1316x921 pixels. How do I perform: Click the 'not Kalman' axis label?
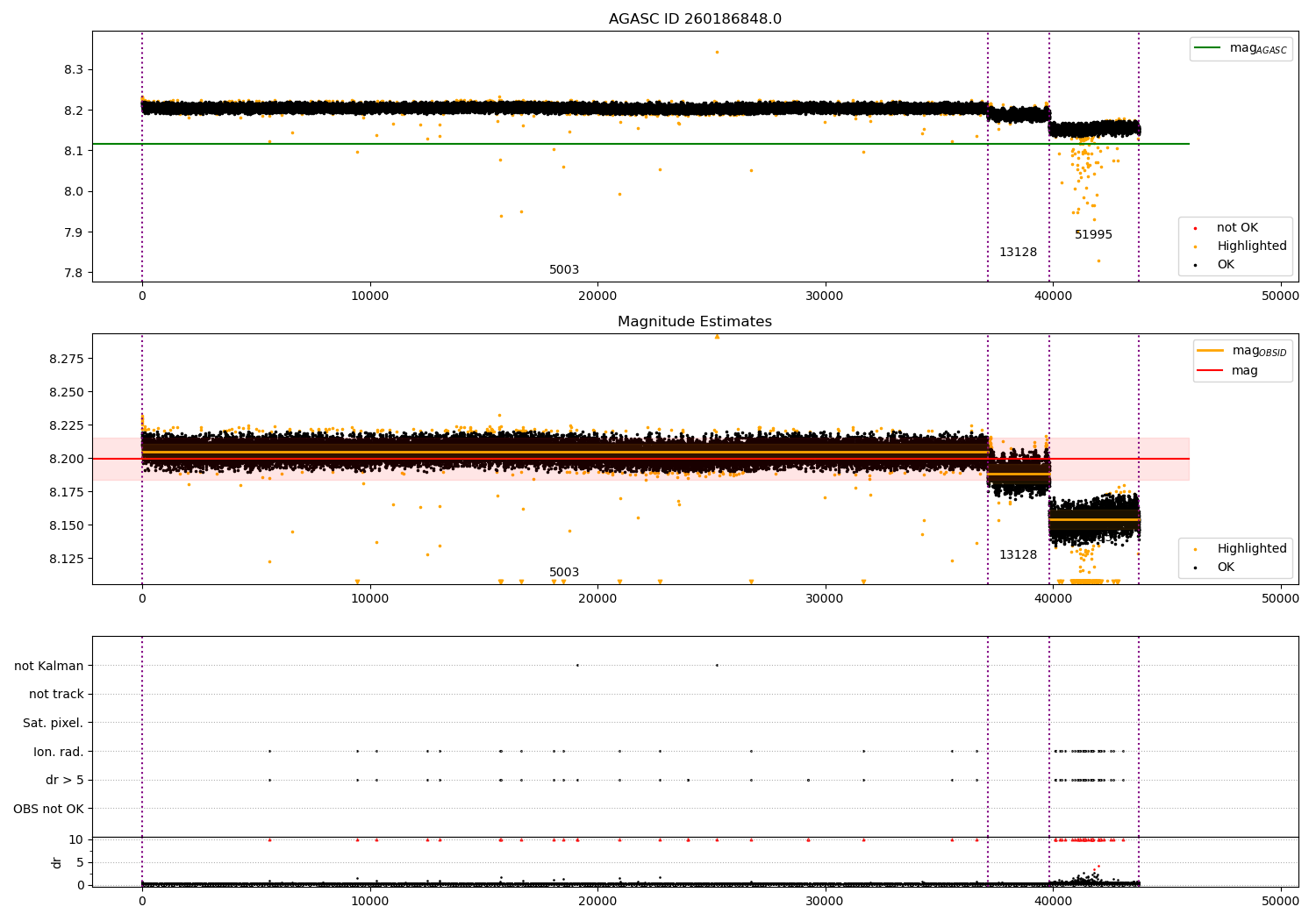[x=49, y=666]
